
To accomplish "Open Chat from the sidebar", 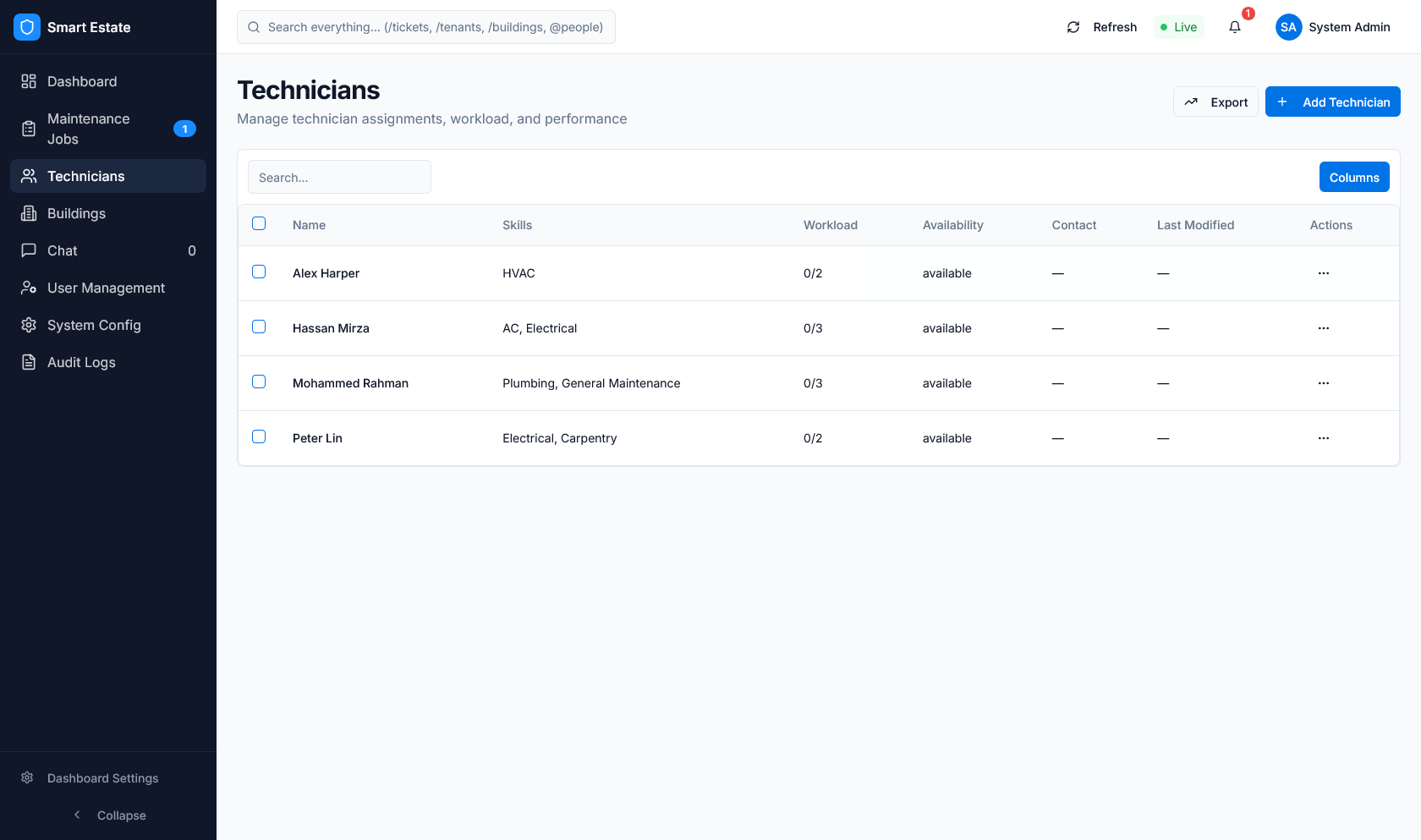I will (28, 250).
